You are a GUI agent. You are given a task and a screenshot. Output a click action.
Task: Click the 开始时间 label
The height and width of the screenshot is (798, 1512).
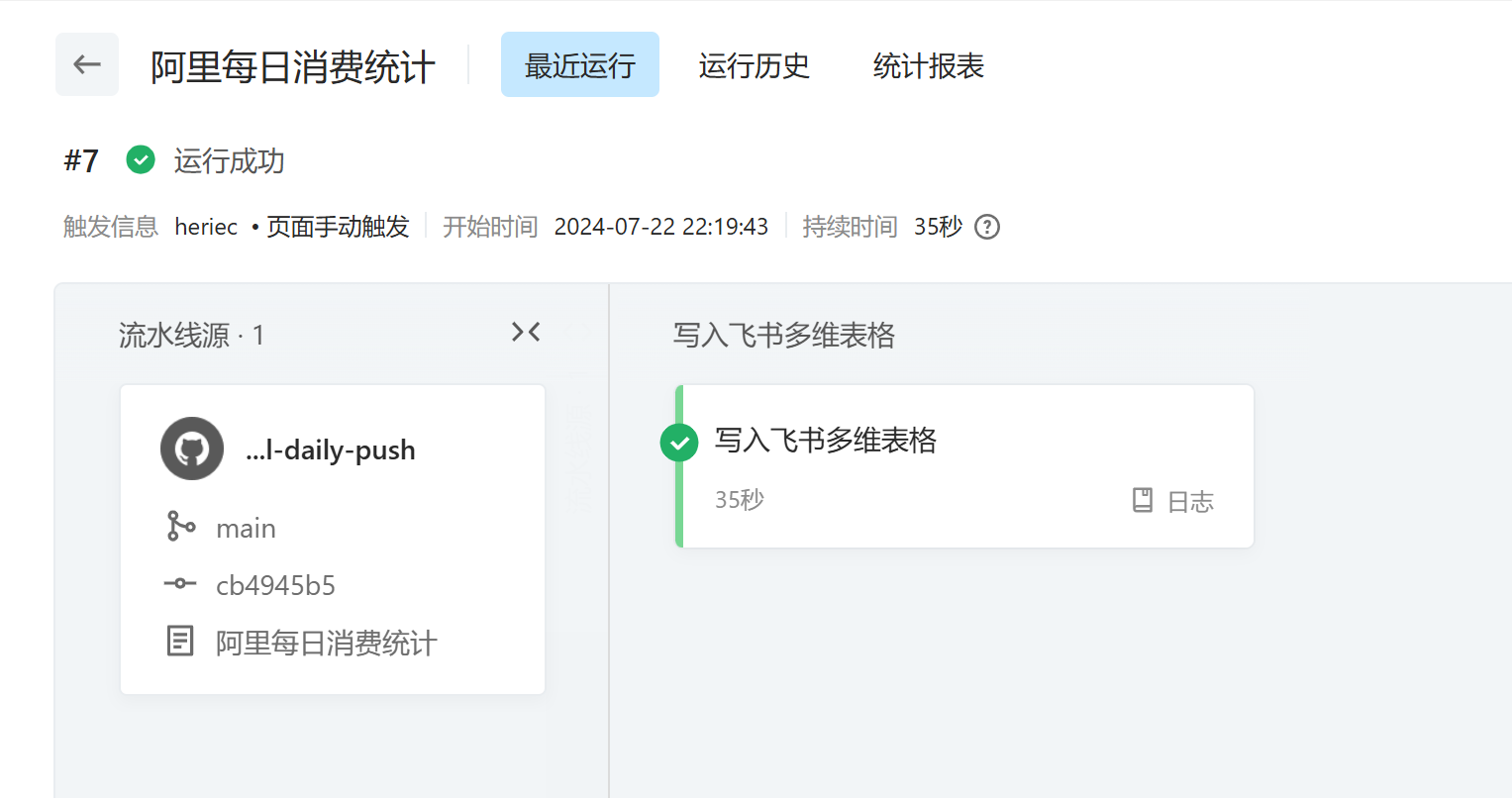(x=490, y=227)
